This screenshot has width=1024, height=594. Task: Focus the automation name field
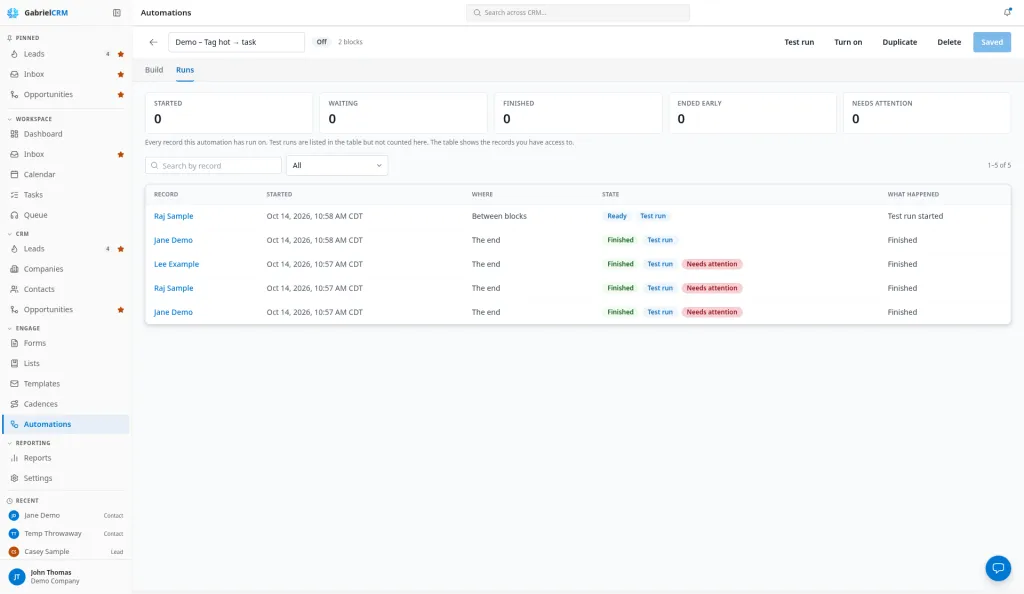click(x=236, y=42)
